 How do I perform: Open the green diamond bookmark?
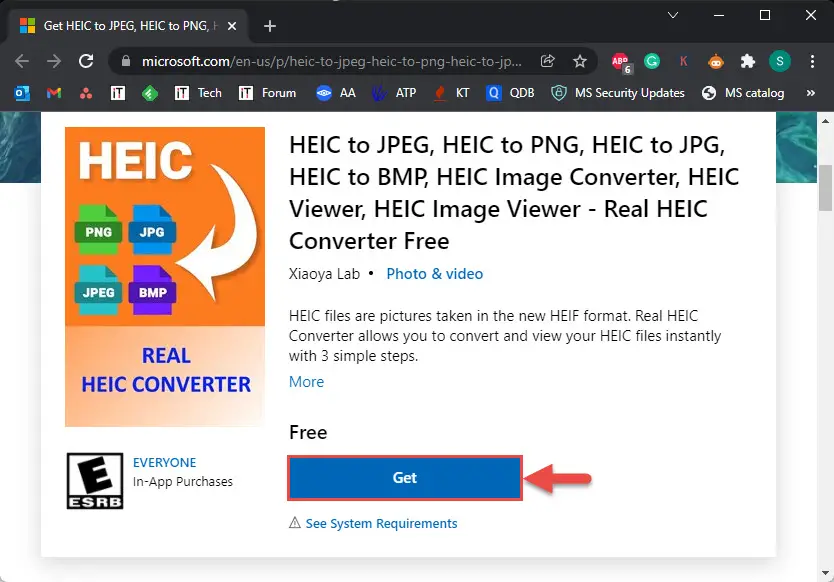150,94
